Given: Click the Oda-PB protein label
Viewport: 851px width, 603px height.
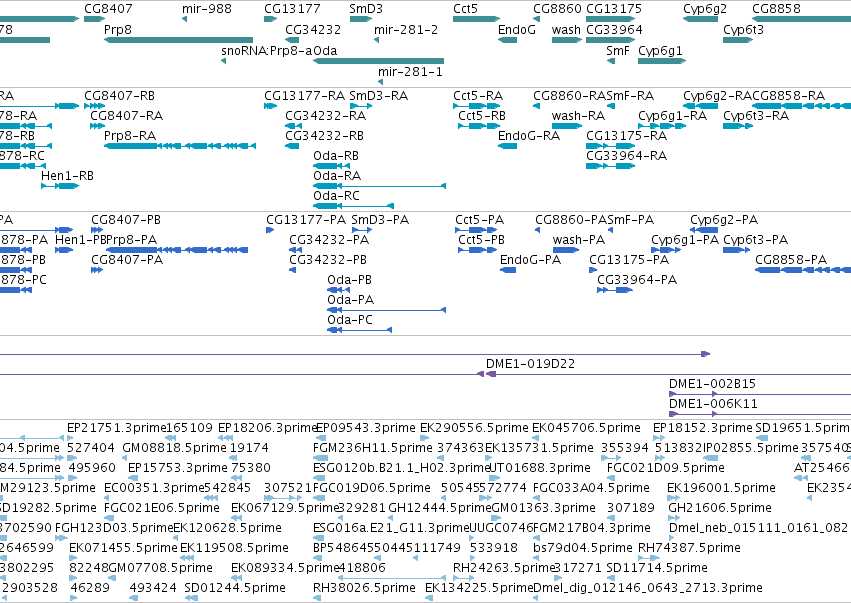Looking at the screenshot, I should click(350, 280).
